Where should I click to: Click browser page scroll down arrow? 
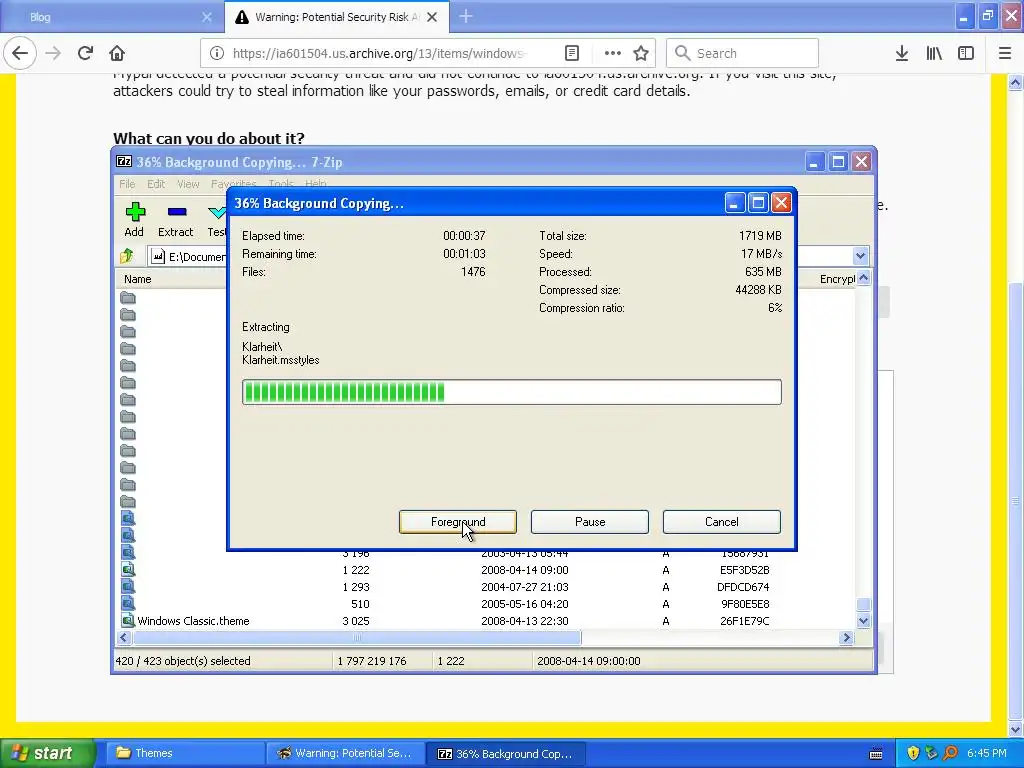[x=1016, y=729]
